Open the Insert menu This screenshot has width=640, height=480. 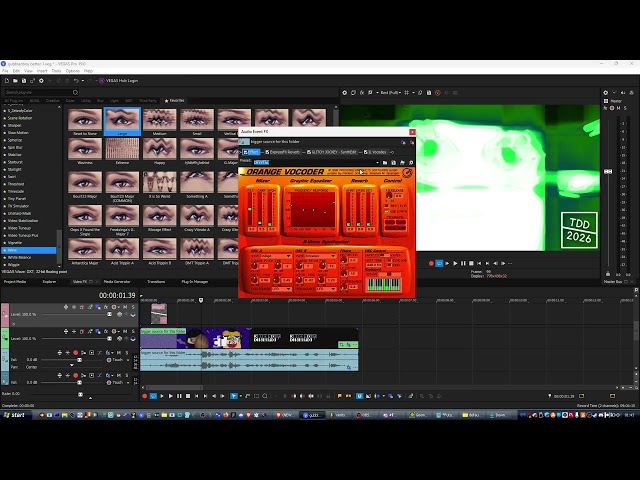pyautogui.click(x=42, y=71)
